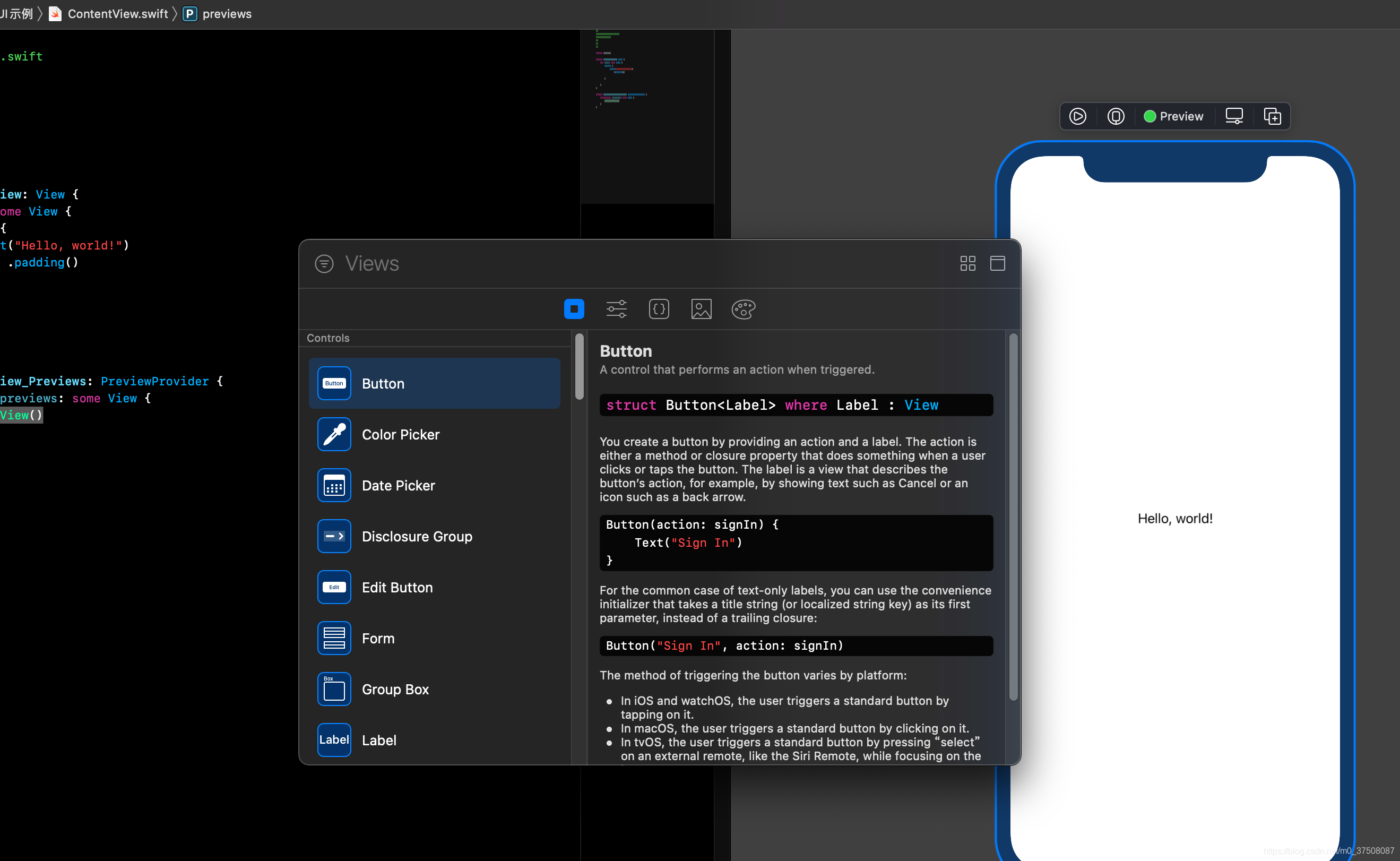Open the Media image library tab
The width and height of the screenshot is (1400, 861).
pyautogui.click(x=701, y=308)
